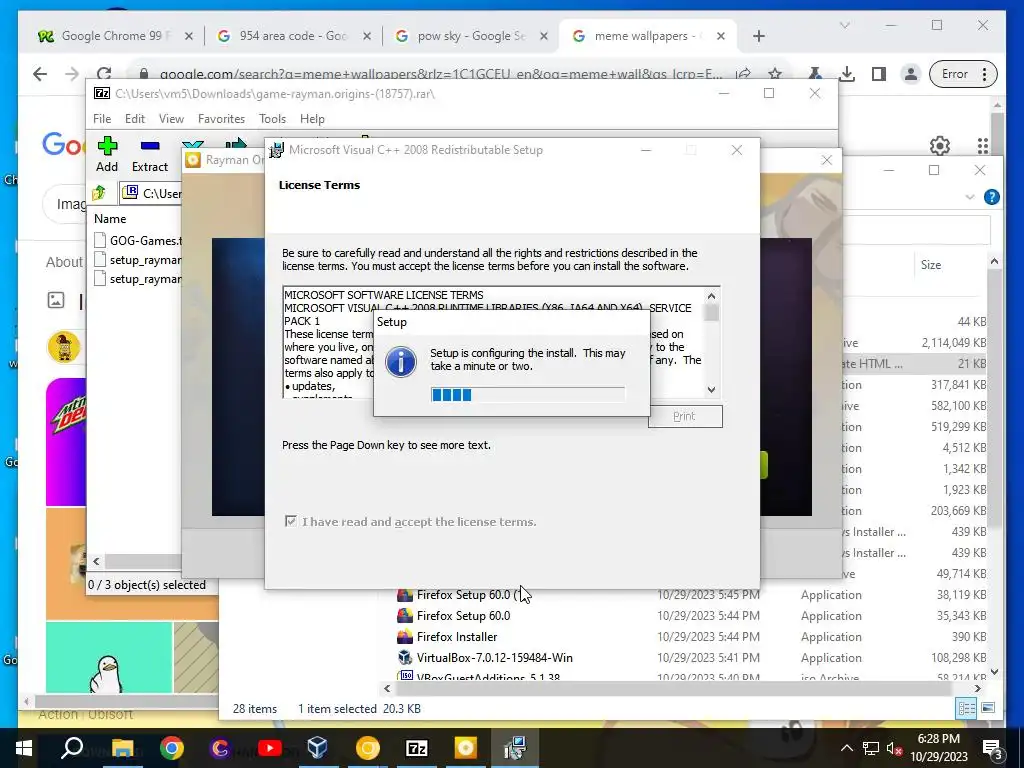The width and height of the screenshot is (1024, 768).
Task: Switch to pow sky Google tab
Action: [470, 36]
